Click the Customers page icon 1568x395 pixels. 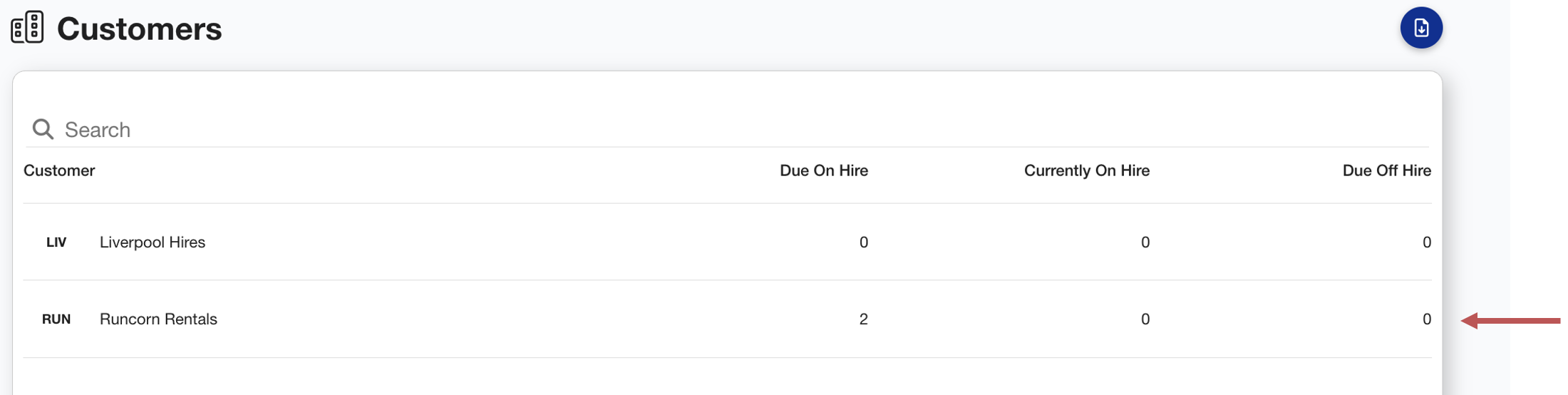point(28,28)
